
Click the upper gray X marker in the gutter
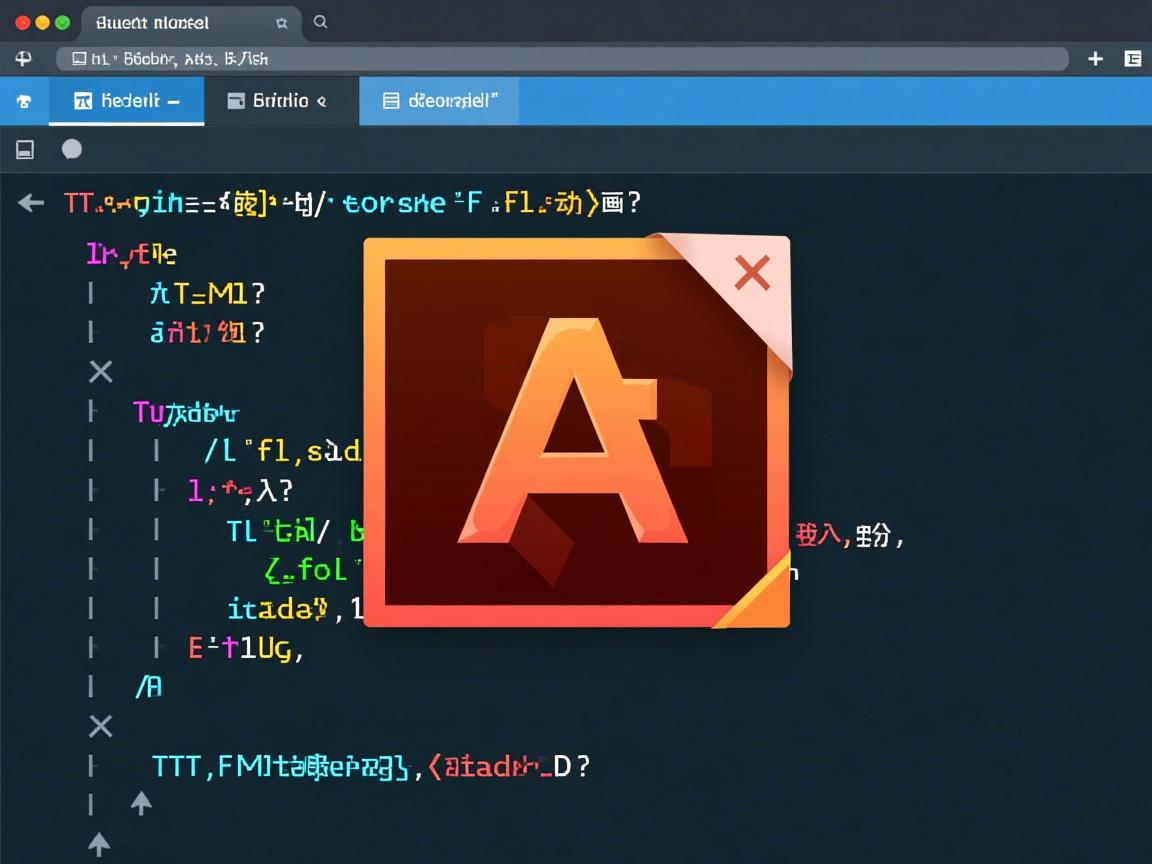pos(100,372)
